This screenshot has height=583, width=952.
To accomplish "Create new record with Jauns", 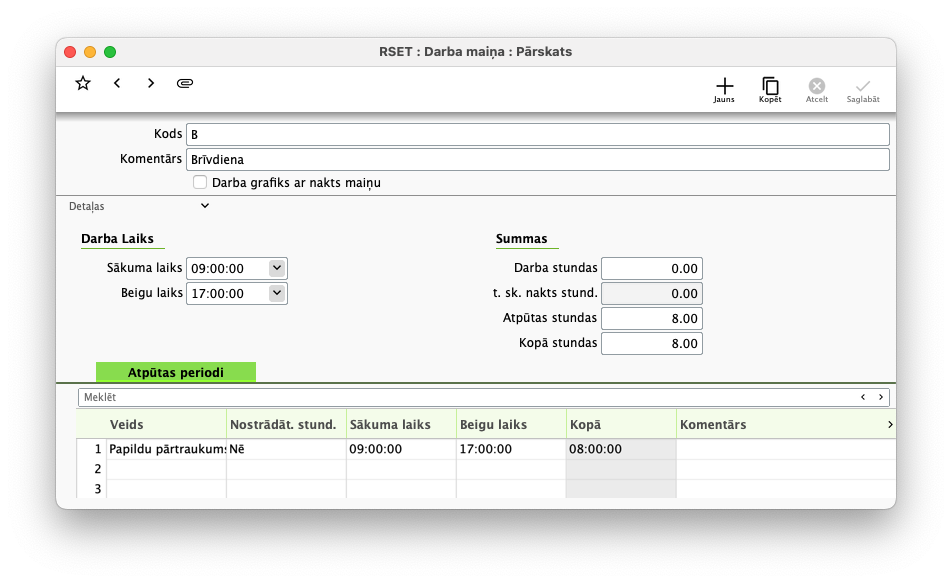I will tap(724, 90).
